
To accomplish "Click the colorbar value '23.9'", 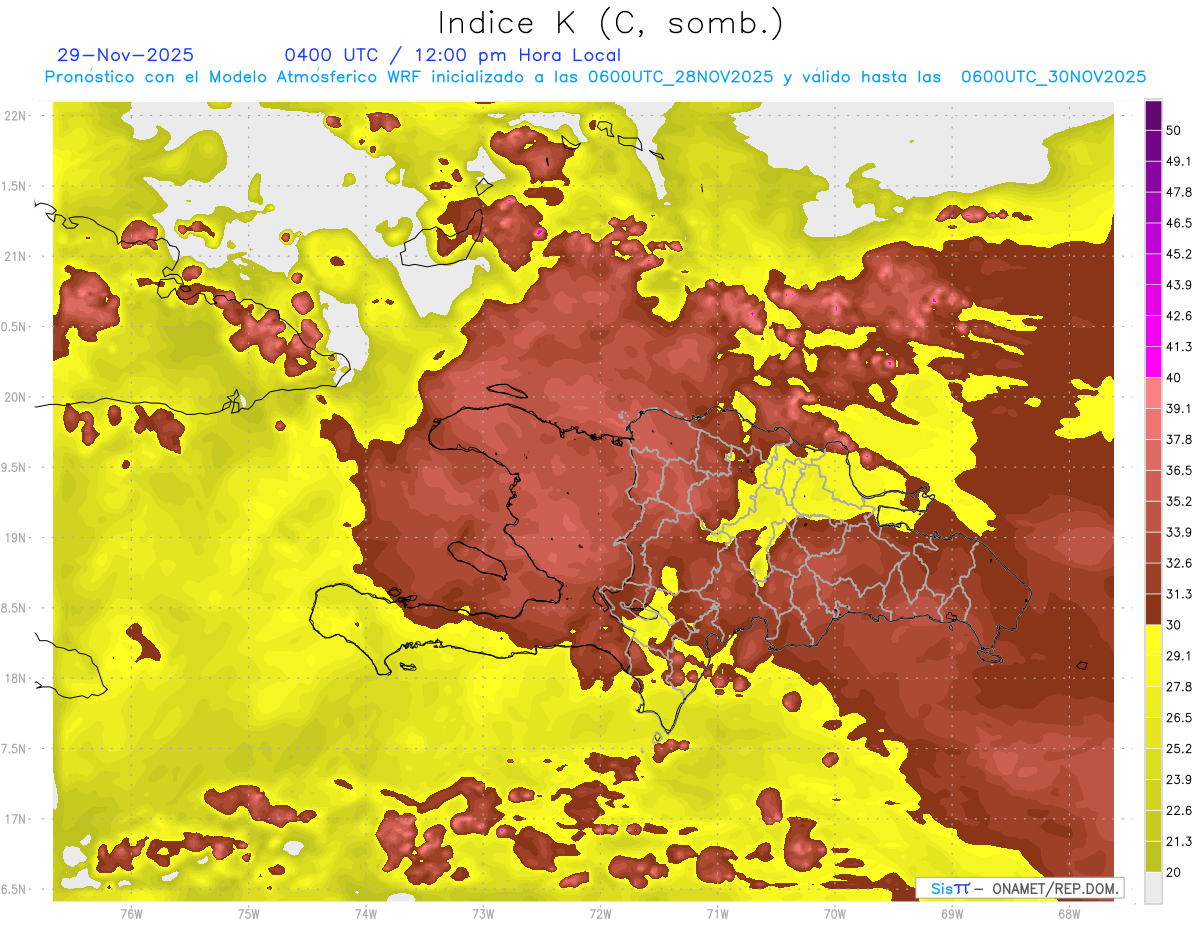I will click(x=1179, y=779).
